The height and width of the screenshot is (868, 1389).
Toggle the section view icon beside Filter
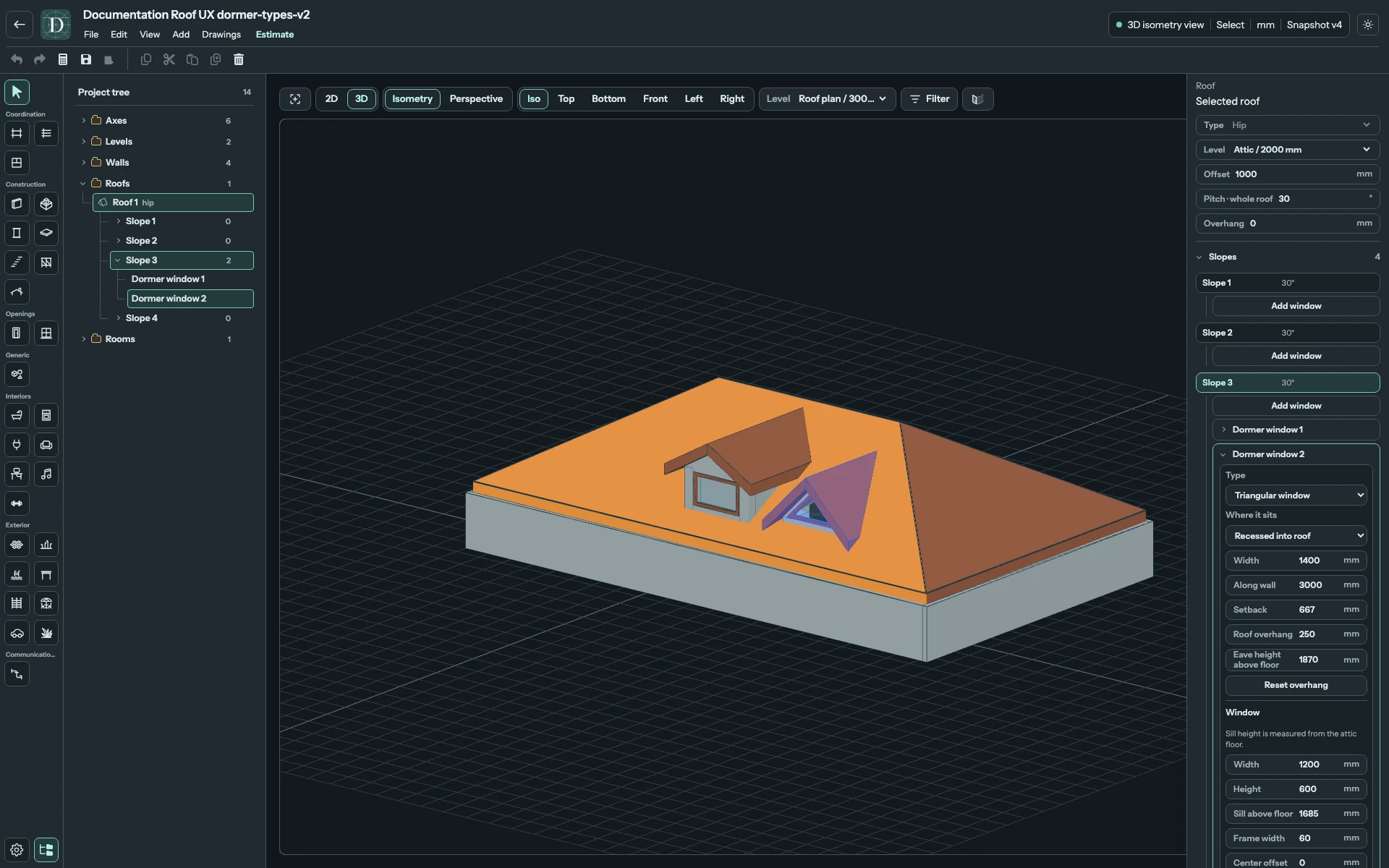[978, 99]
